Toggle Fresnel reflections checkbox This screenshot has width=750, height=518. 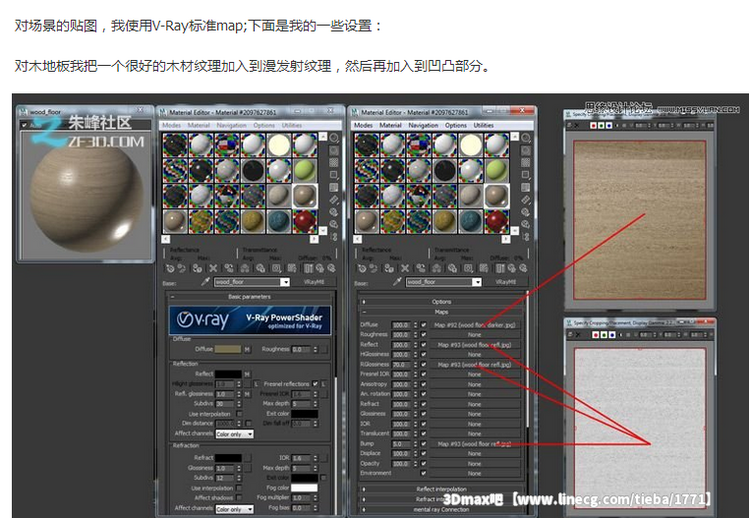[315, 384]
